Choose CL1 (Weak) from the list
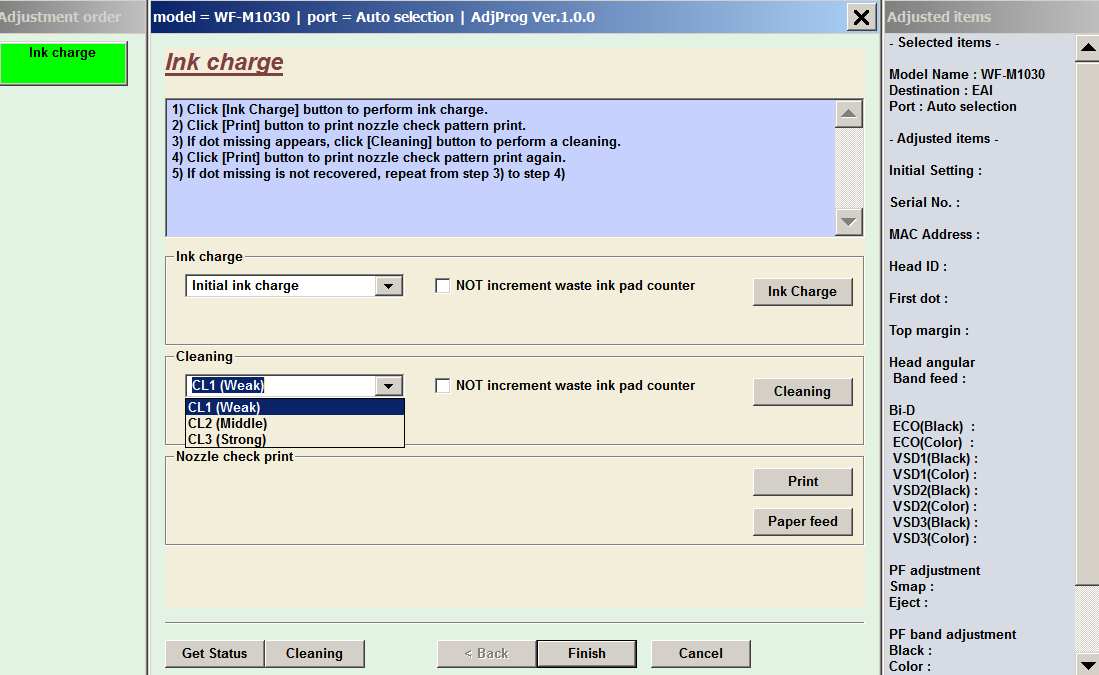This screenshot has height=675, width=1099. click(x=294, y=407)
